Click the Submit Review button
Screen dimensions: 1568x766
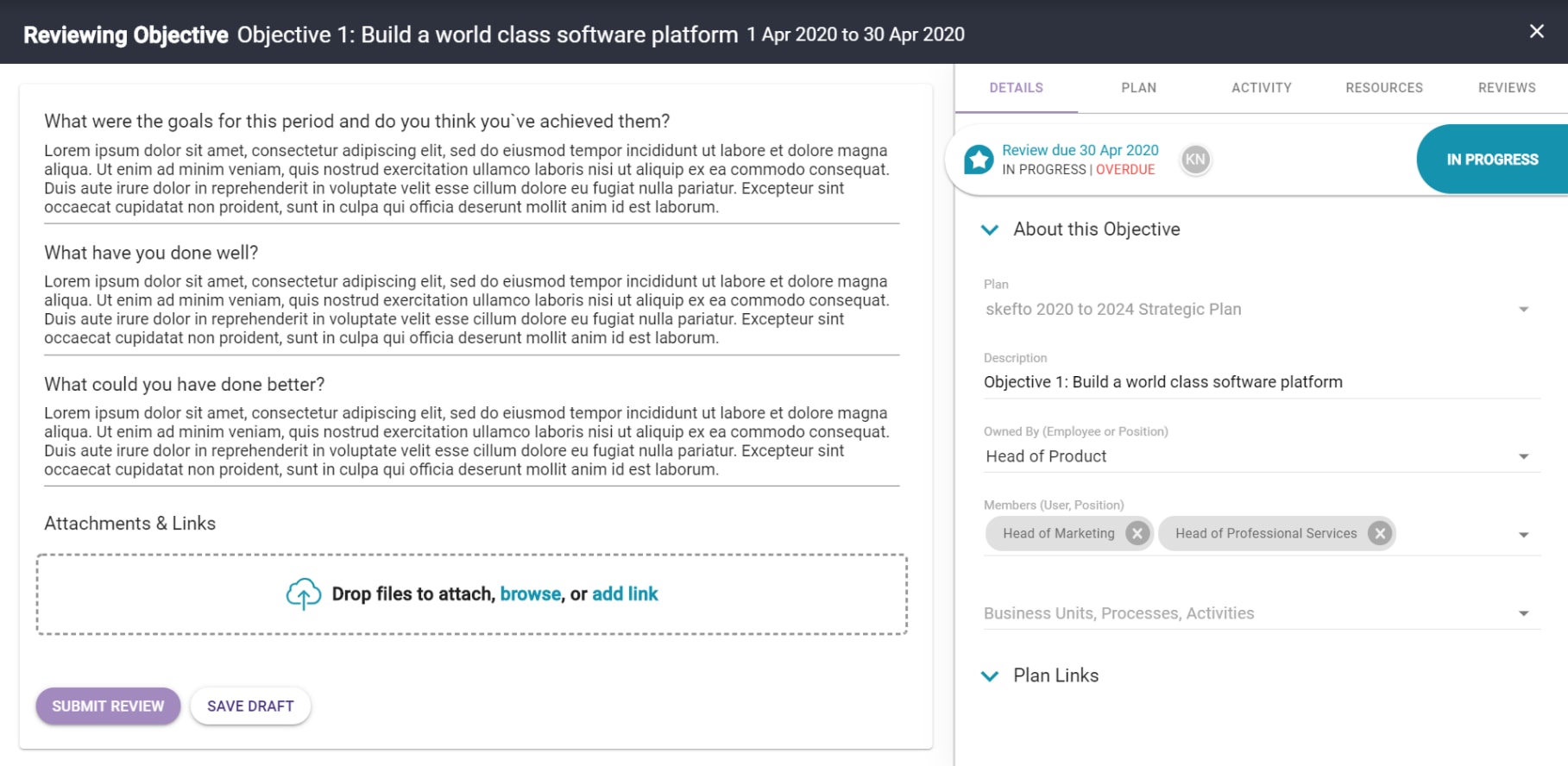(108, 706)
